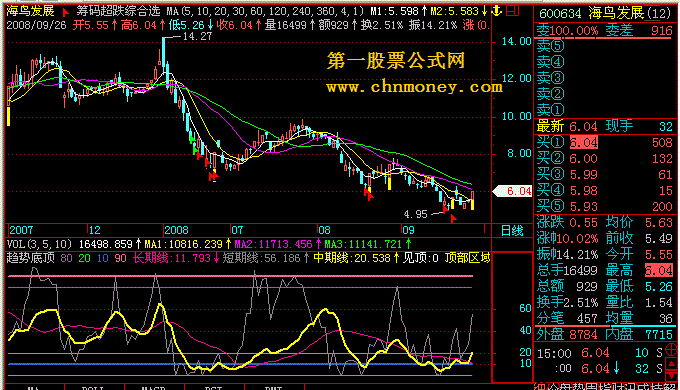
Task: Click the 顶部区域 label
Action: pos(468,258)
